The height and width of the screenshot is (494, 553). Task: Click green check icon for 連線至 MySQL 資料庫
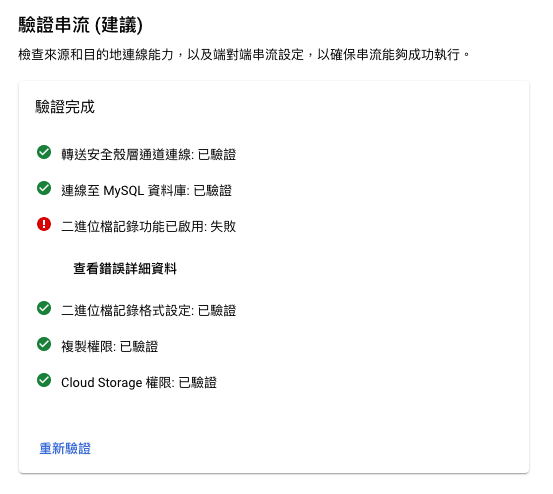[x=44, y=188]
